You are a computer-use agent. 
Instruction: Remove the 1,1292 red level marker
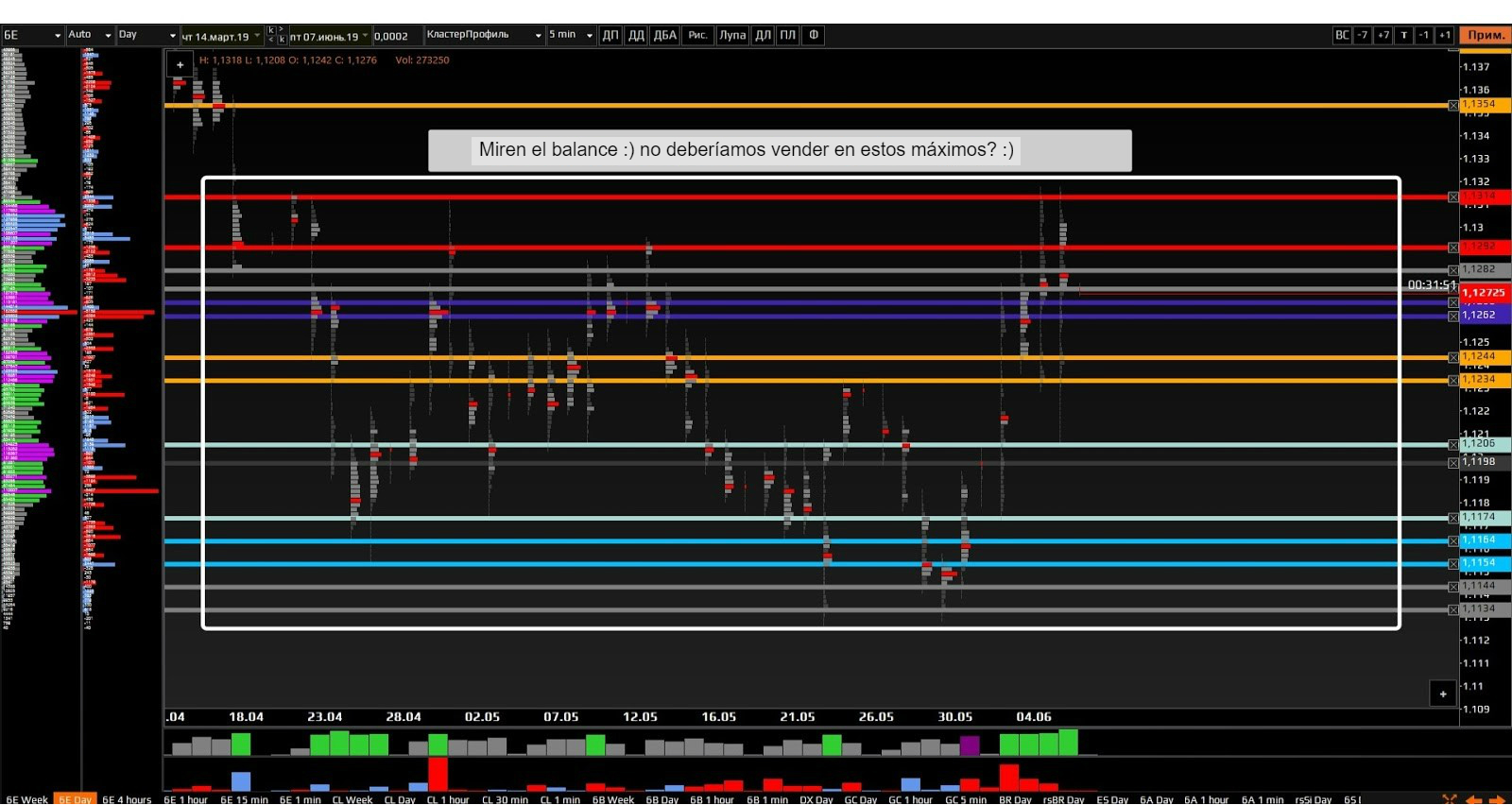tap(1453, 248)
